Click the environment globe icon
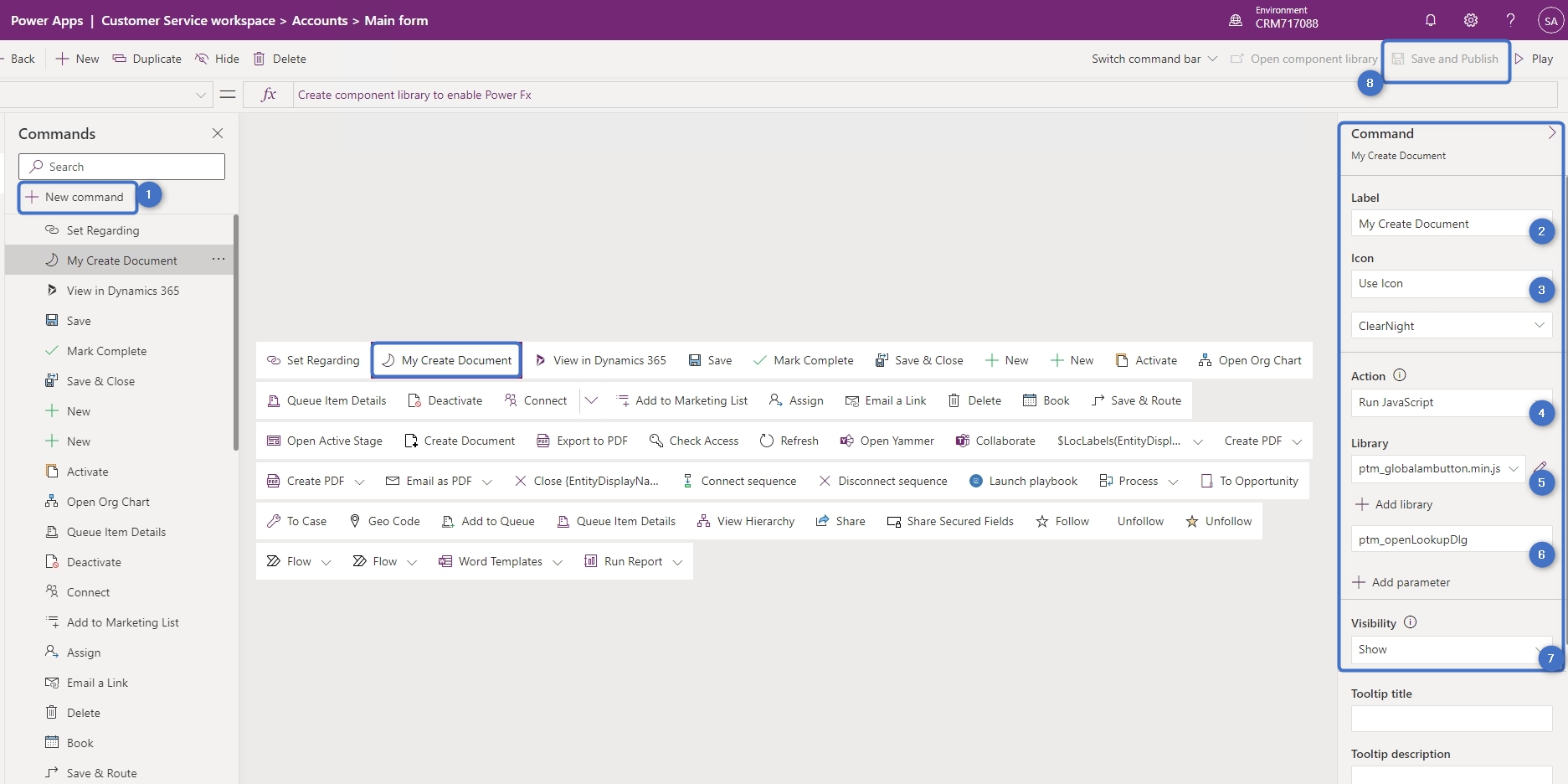 (1236, 20)
